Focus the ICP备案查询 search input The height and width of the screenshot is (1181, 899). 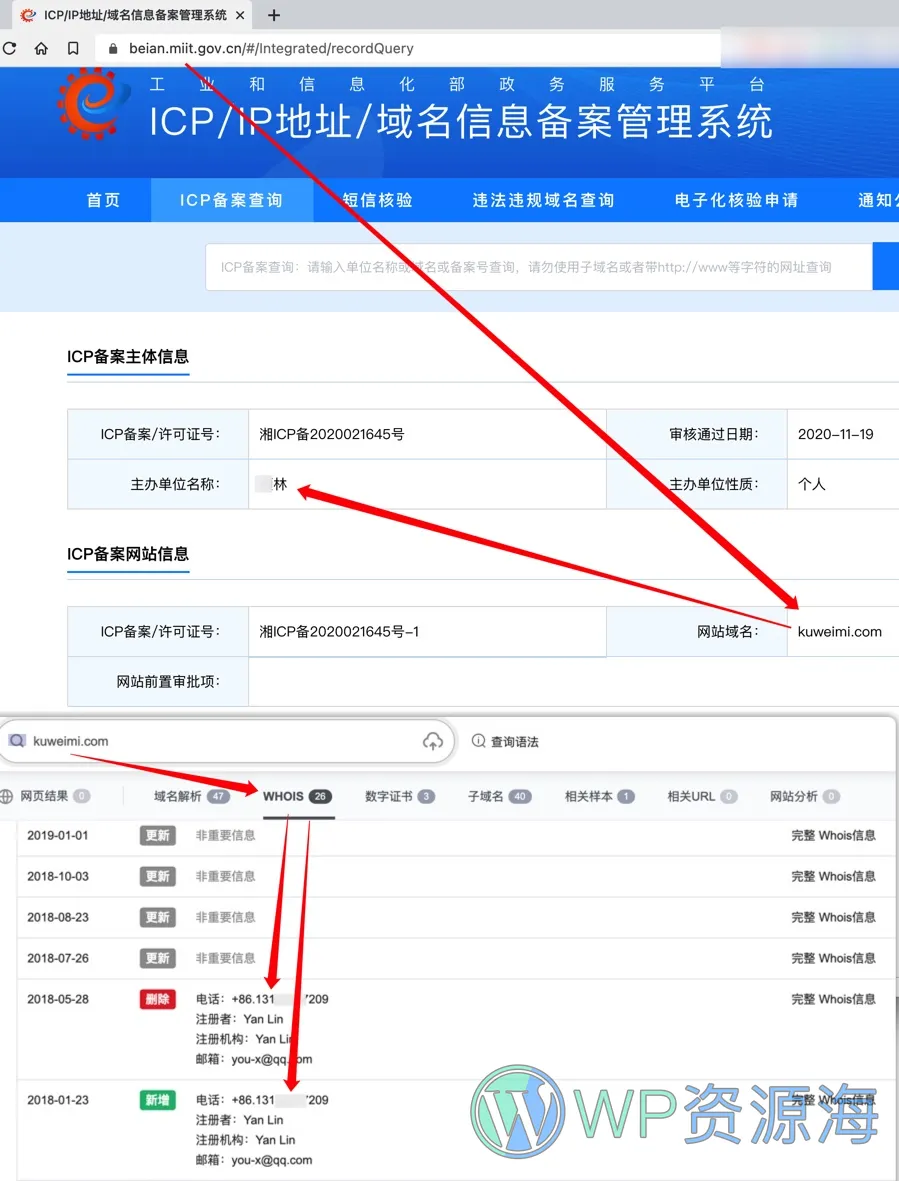[538, 267]
